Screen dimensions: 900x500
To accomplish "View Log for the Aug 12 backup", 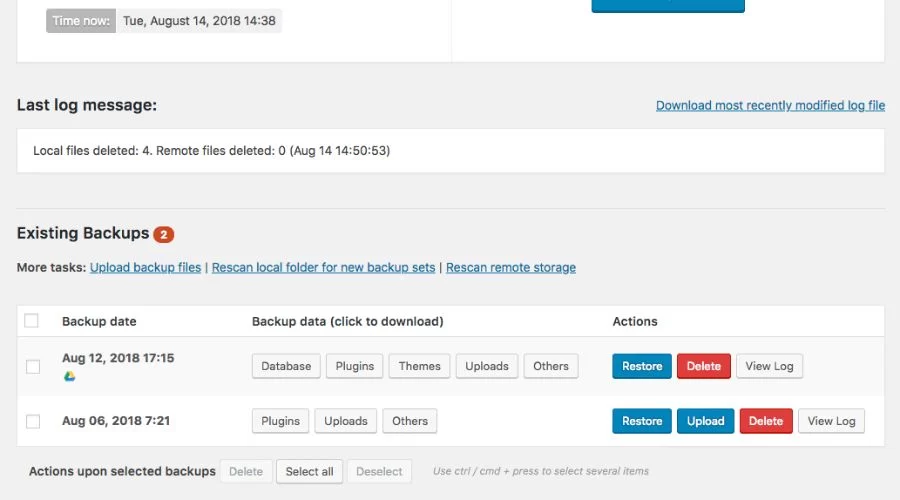I will coord(770,366).
